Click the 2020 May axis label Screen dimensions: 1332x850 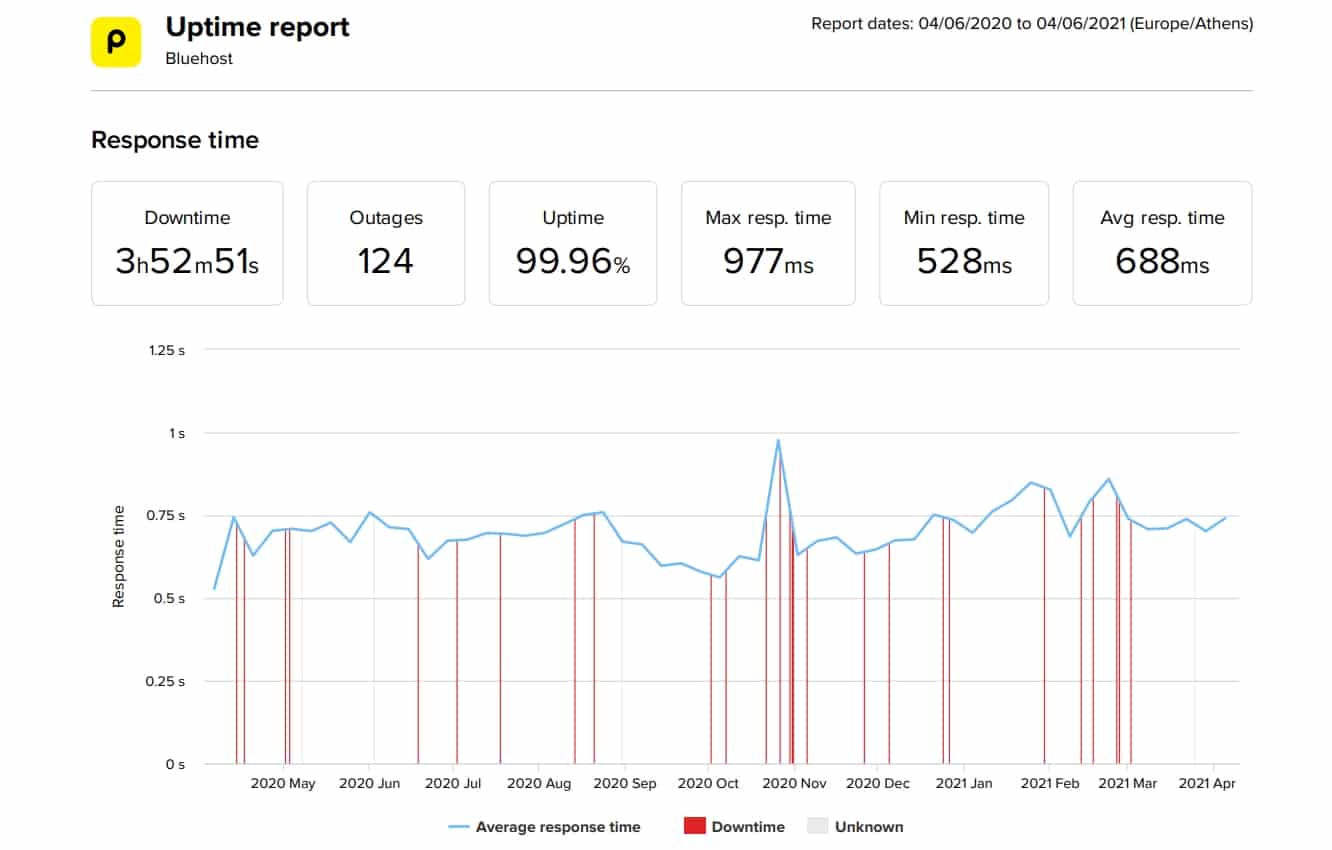[x=283, y=783]
